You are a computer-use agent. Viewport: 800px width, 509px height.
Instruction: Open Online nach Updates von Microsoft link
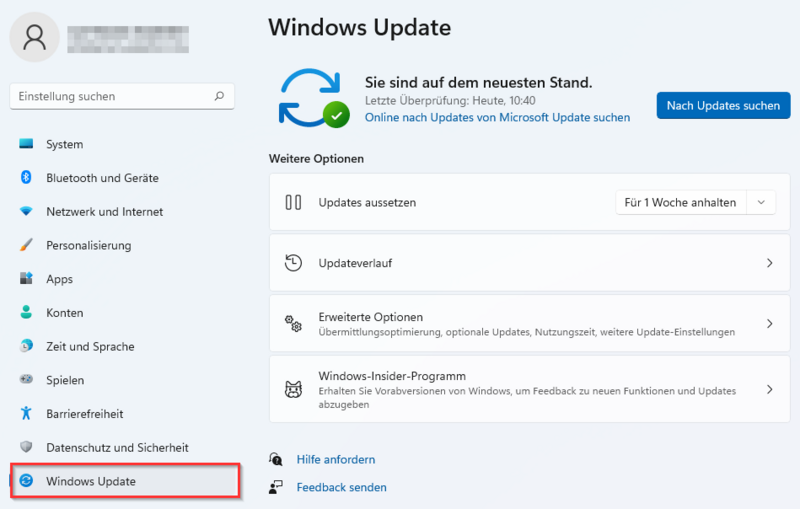pos(497,117)
